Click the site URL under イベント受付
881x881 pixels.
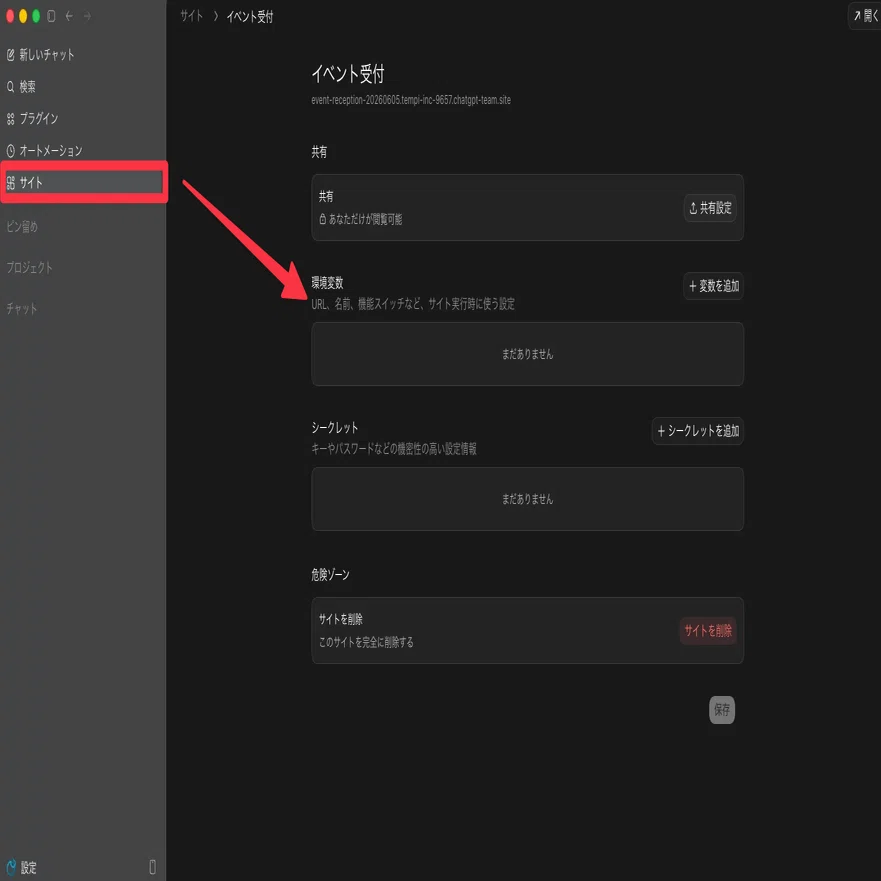pos(411,100)
